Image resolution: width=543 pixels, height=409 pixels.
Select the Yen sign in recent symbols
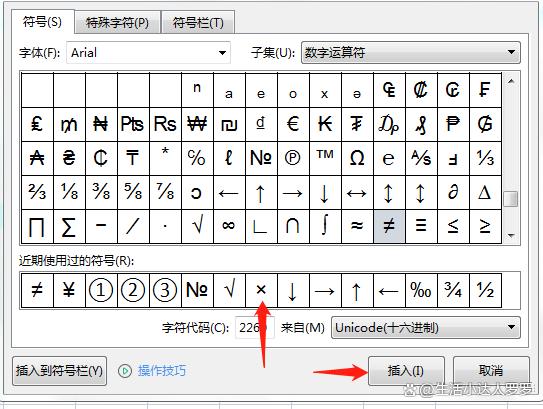[x=69, y=290]
